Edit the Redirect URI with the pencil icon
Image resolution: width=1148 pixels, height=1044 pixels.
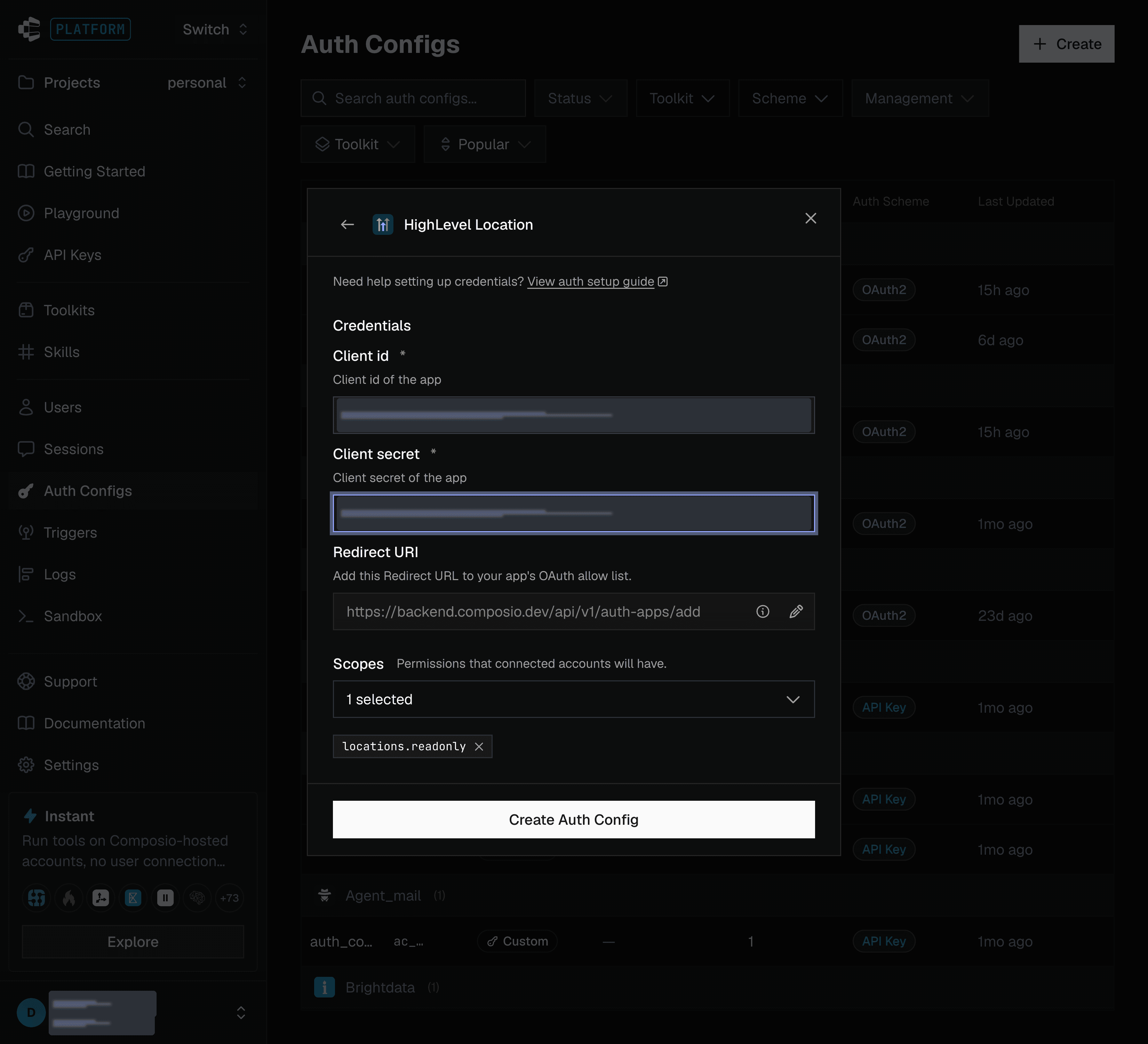tap(796, 611)
